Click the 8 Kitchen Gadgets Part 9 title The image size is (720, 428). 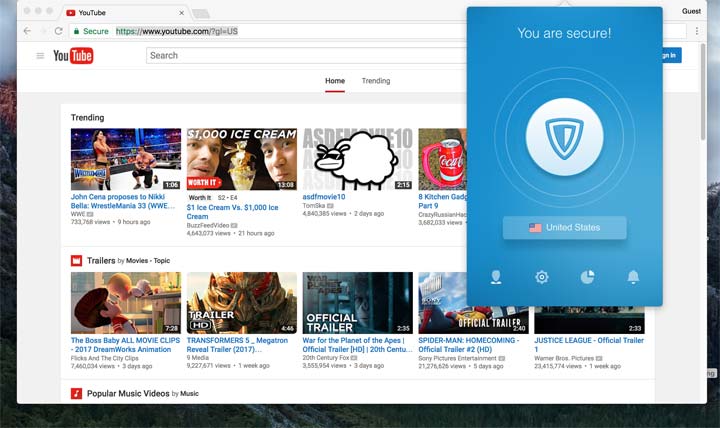(442, 201)
